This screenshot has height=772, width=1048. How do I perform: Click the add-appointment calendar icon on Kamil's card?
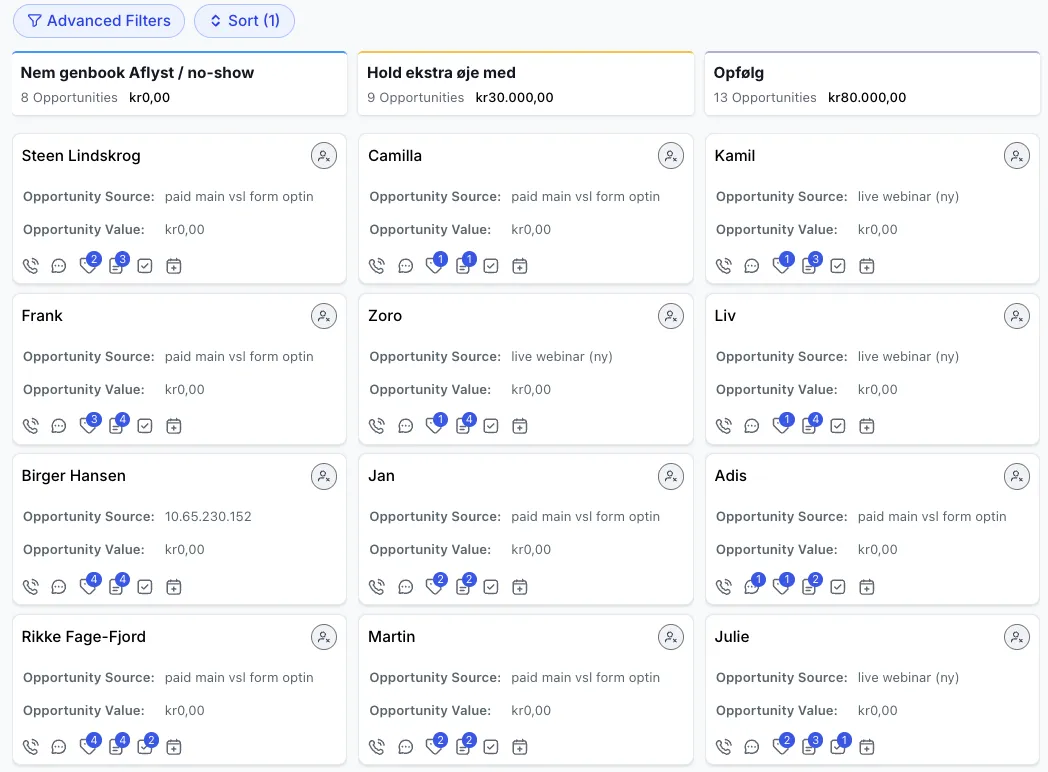pyautogui.click(x=867, y=266)
